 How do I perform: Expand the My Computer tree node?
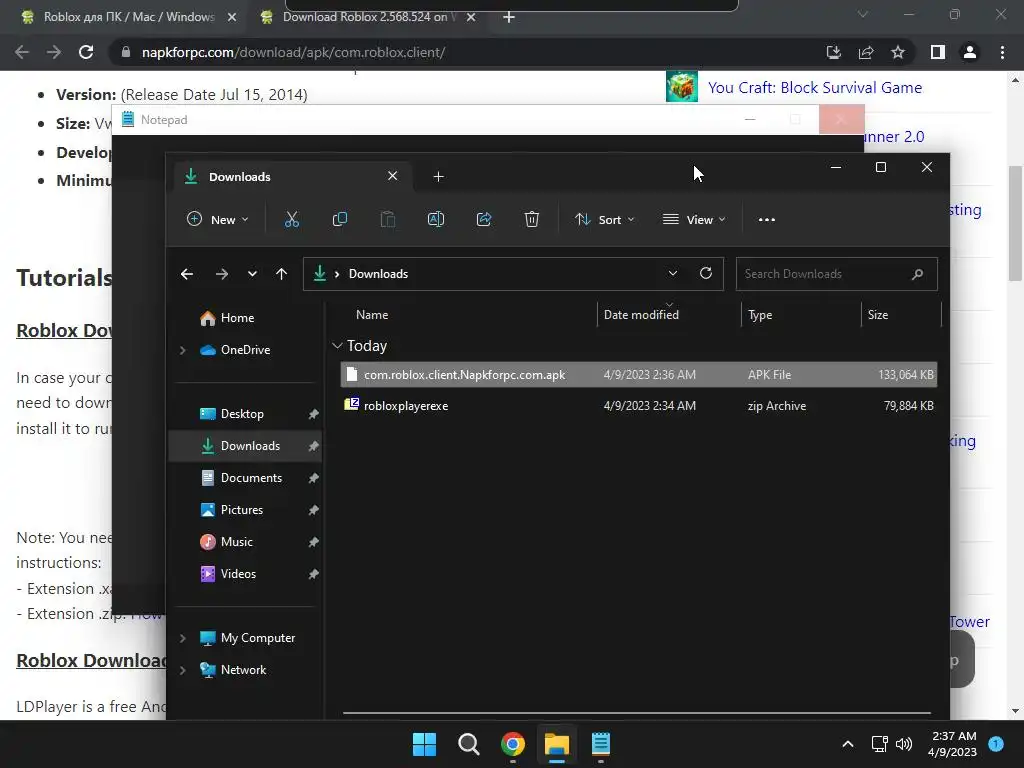182,638
